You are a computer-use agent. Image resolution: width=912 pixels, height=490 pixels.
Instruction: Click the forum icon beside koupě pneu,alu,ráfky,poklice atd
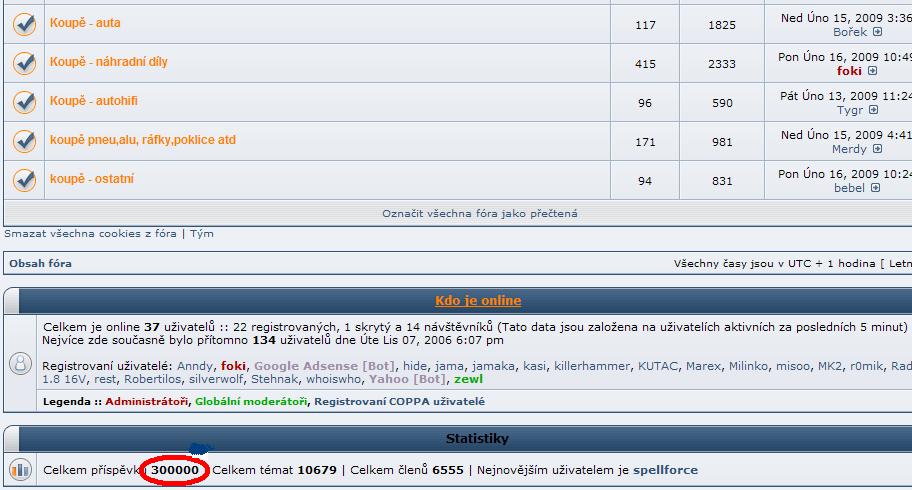coord(24,141)
